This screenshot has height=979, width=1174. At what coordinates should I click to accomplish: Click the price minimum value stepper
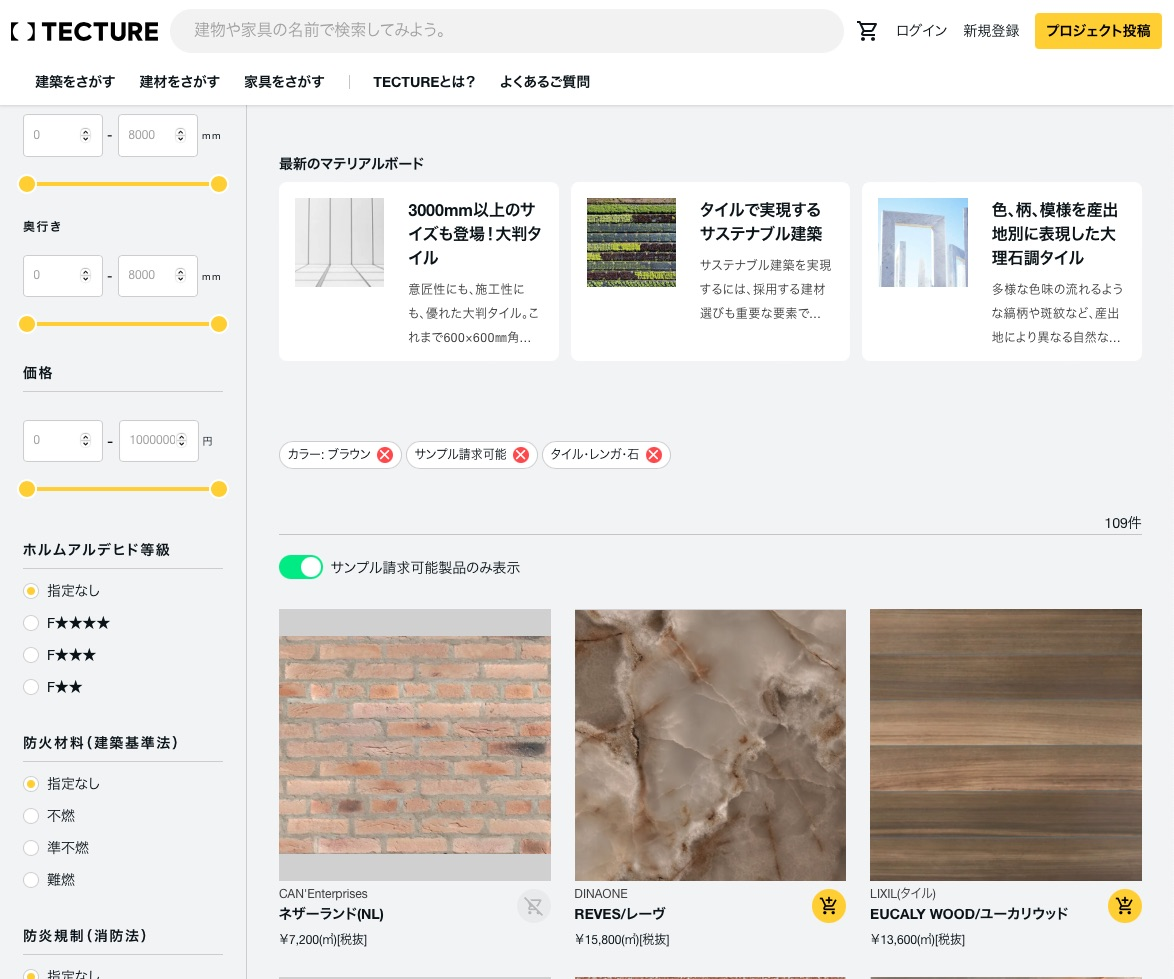tap(85, 440)
